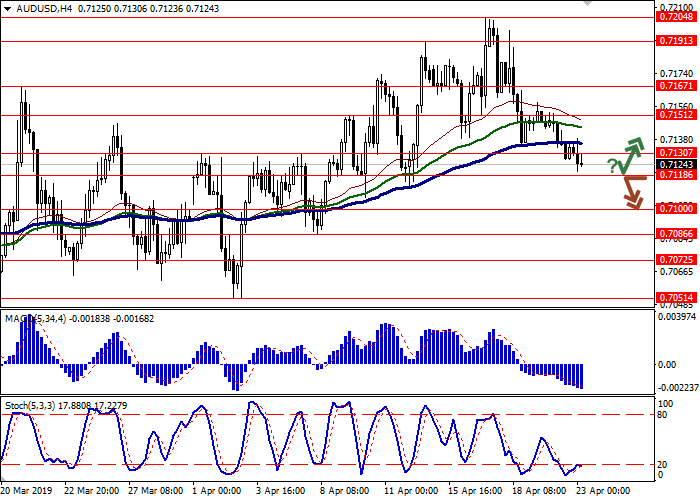
Task: Click the 0.70725 support level label
Action: (675, 259)
